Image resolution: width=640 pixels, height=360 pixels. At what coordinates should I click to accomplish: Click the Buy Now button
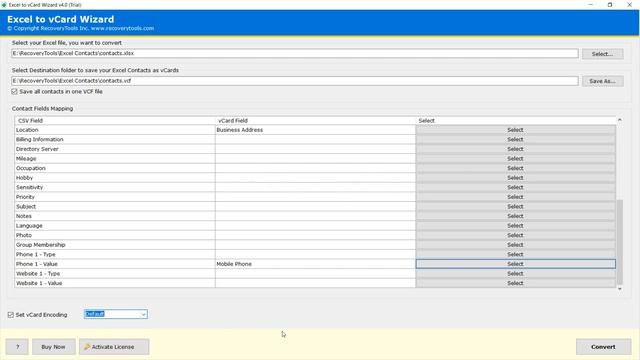pos(53,347)
